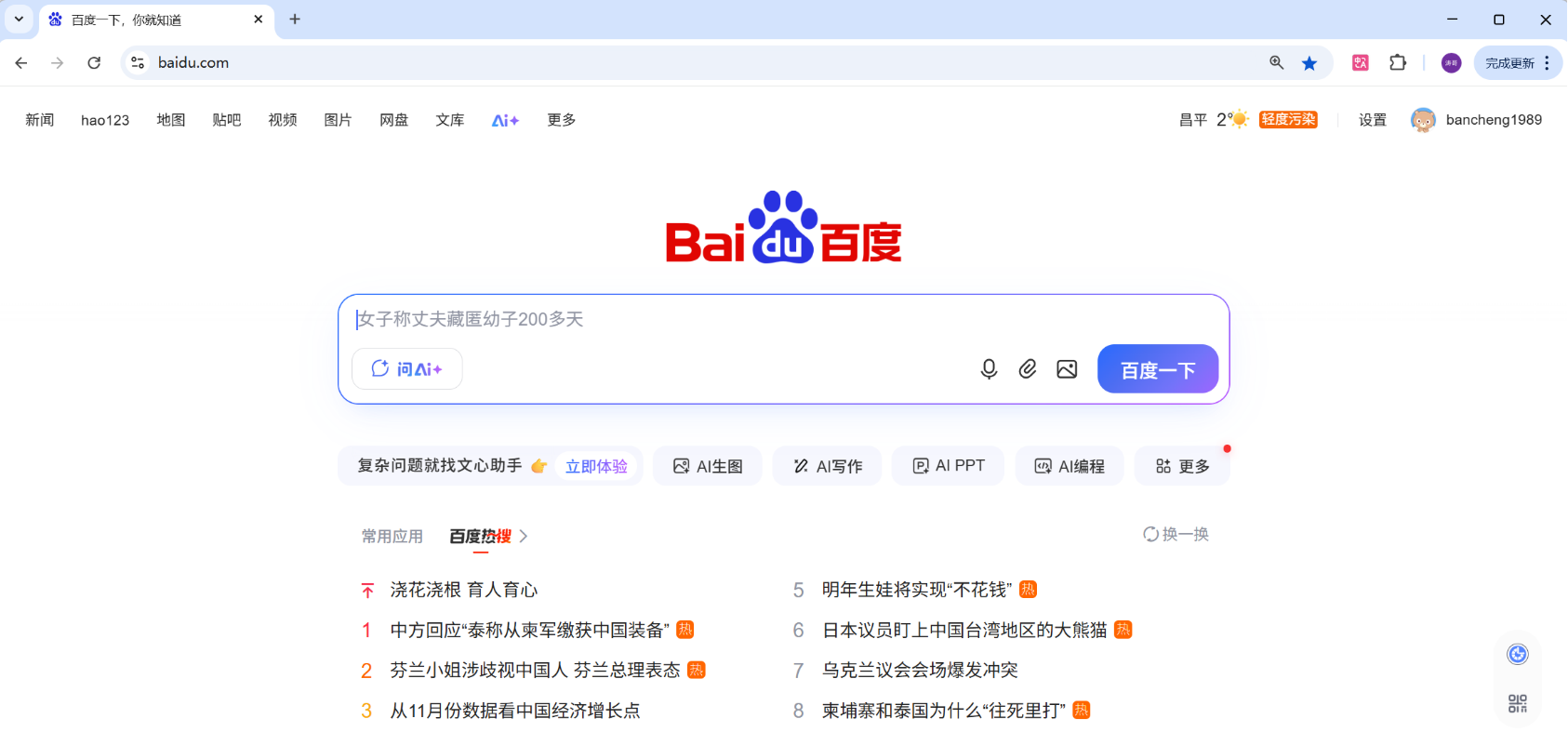
Task: Open the pink translate extension icon
Action: (x=1361, y=62)
